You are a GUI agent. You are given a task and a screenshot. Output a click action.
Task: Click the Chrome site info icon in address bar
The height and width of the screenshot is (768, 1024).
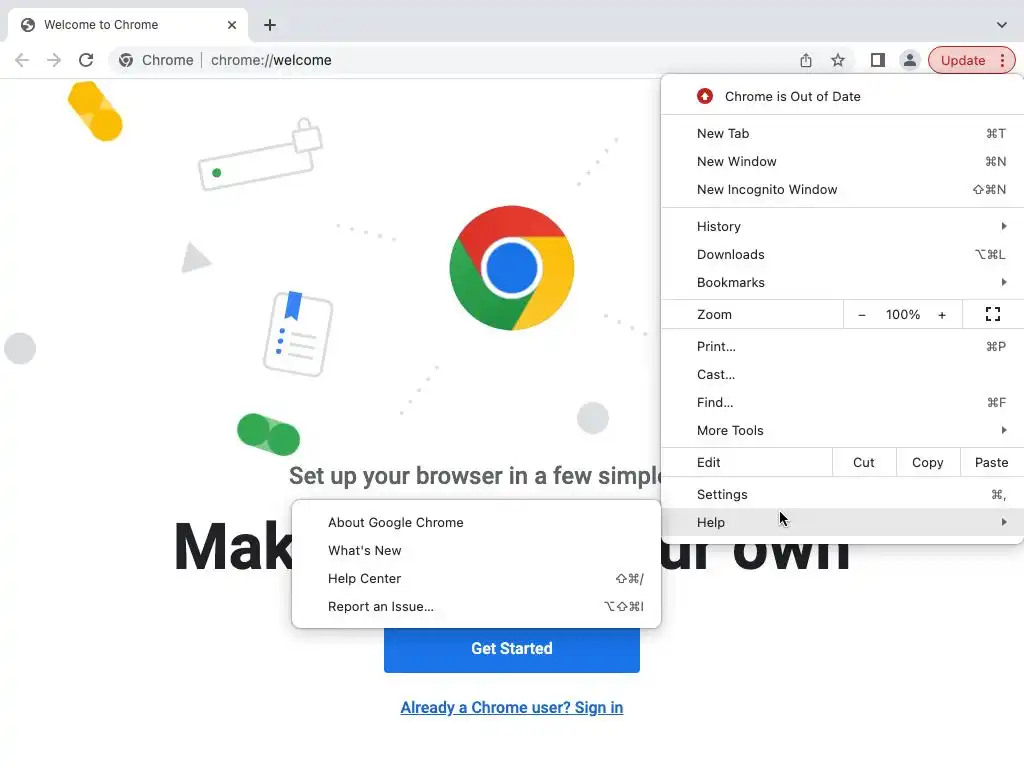click(x=126, y=60)
